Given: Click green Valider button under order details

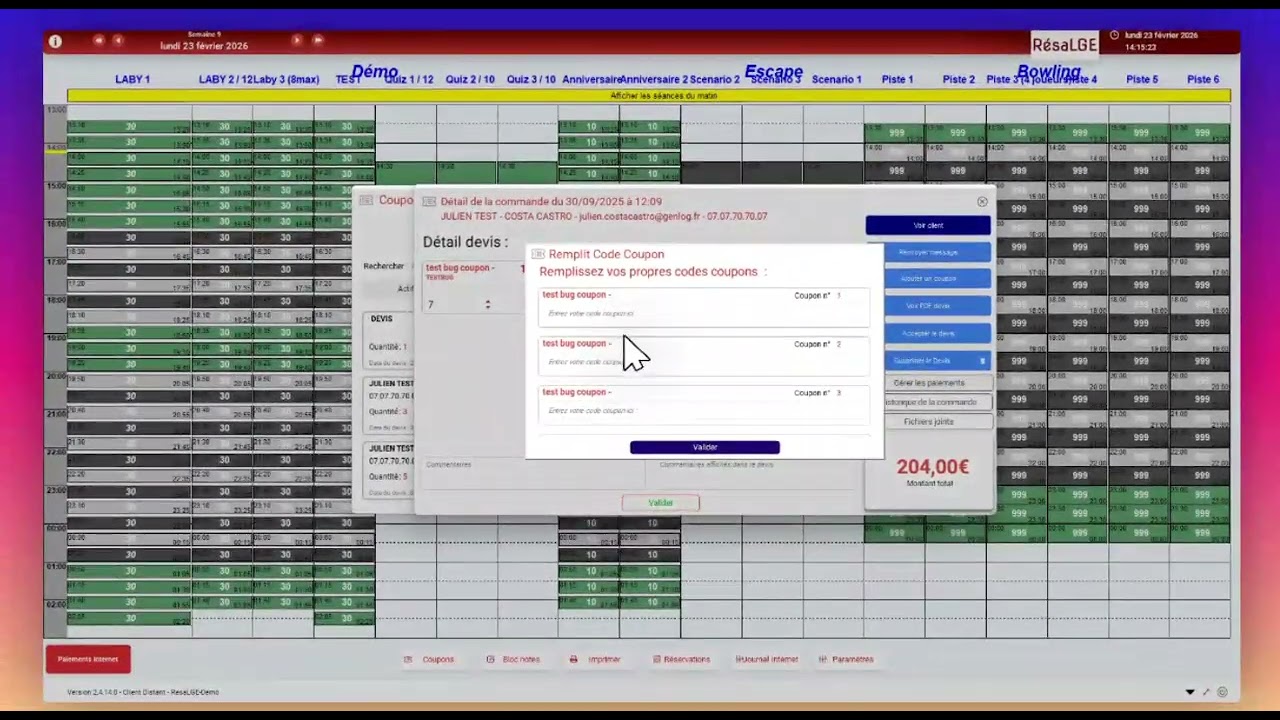Looking at the screenshot, I should point(660,503).
